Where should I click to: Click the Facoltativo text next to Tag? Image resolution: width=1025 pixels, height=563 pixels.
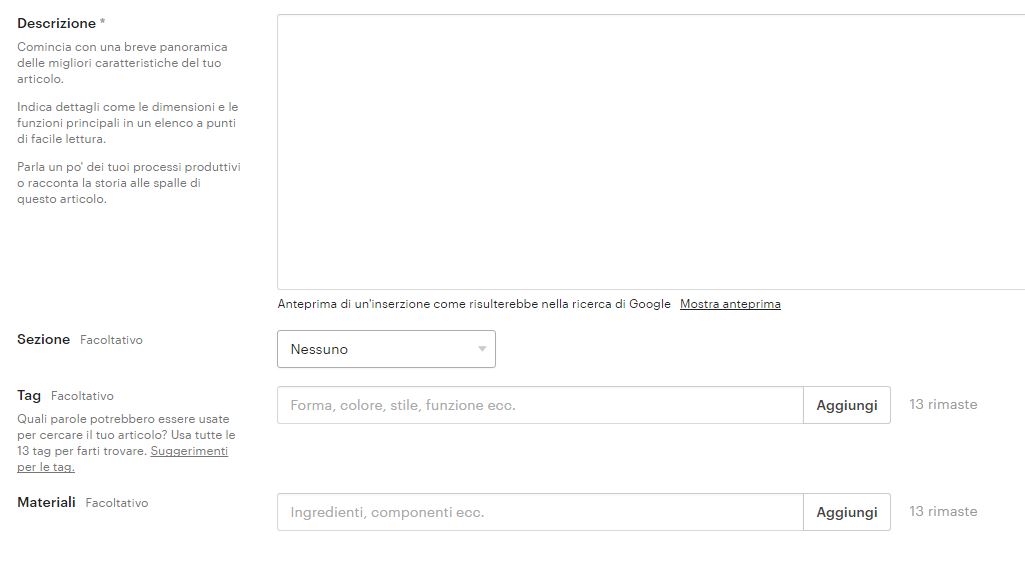[82, 396]
